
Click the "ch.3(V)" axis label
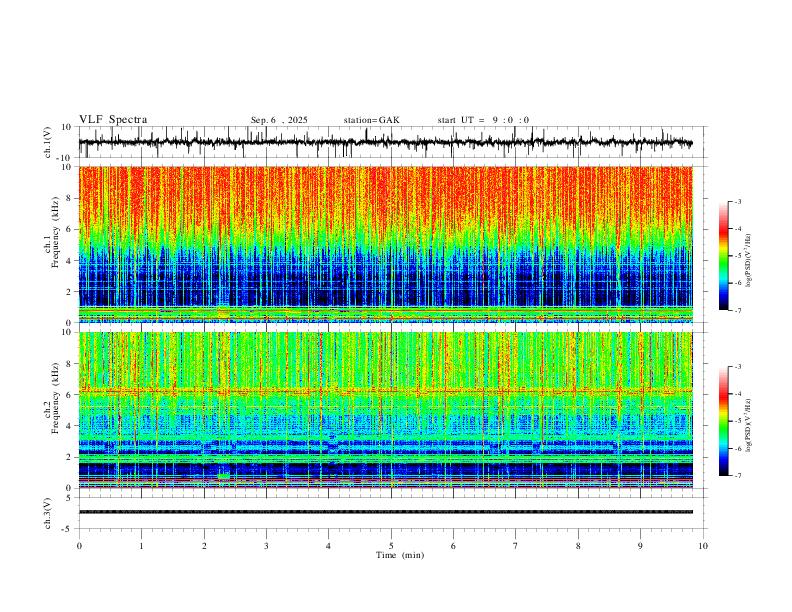pyautogui.click(x=48, y=514)
